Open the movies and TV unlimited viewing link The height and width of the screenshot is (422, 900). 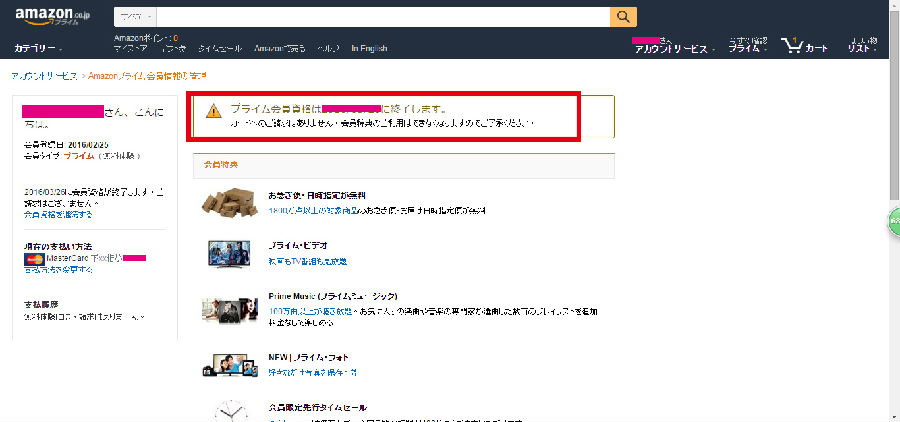tap(308, 261)
